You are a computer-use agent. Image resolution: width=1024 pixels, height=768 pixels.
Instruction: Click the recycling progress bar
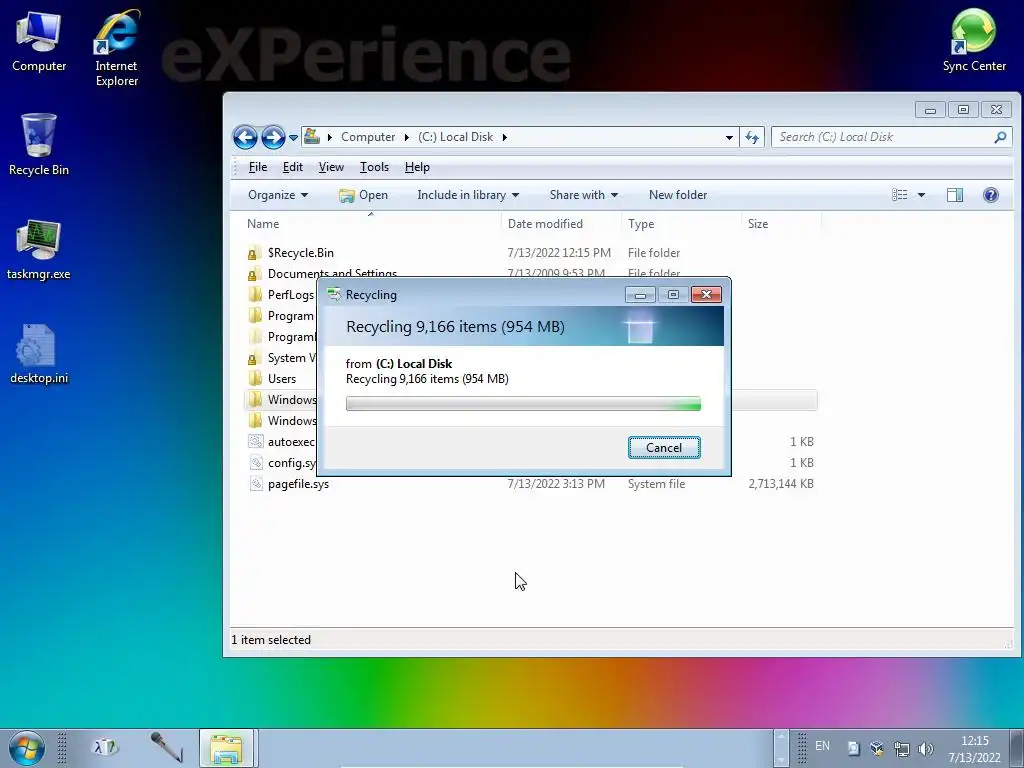523,404
